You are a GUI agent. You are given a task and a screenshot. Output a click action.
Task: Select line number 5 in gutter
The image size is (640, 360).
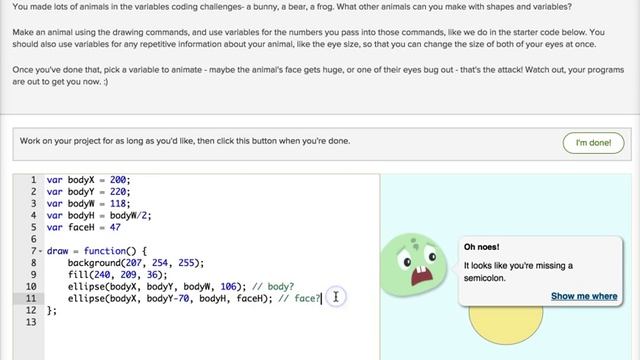33,227
